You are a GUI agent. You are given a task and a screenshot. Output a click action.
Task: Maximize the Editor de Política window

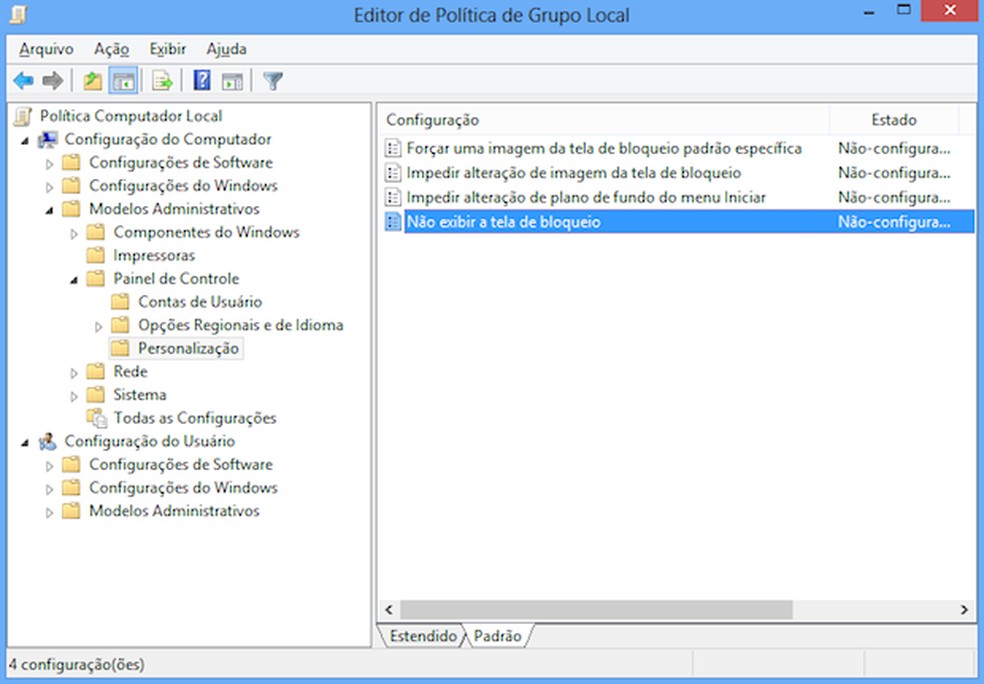pyautogui.click(x=903, y=10)
